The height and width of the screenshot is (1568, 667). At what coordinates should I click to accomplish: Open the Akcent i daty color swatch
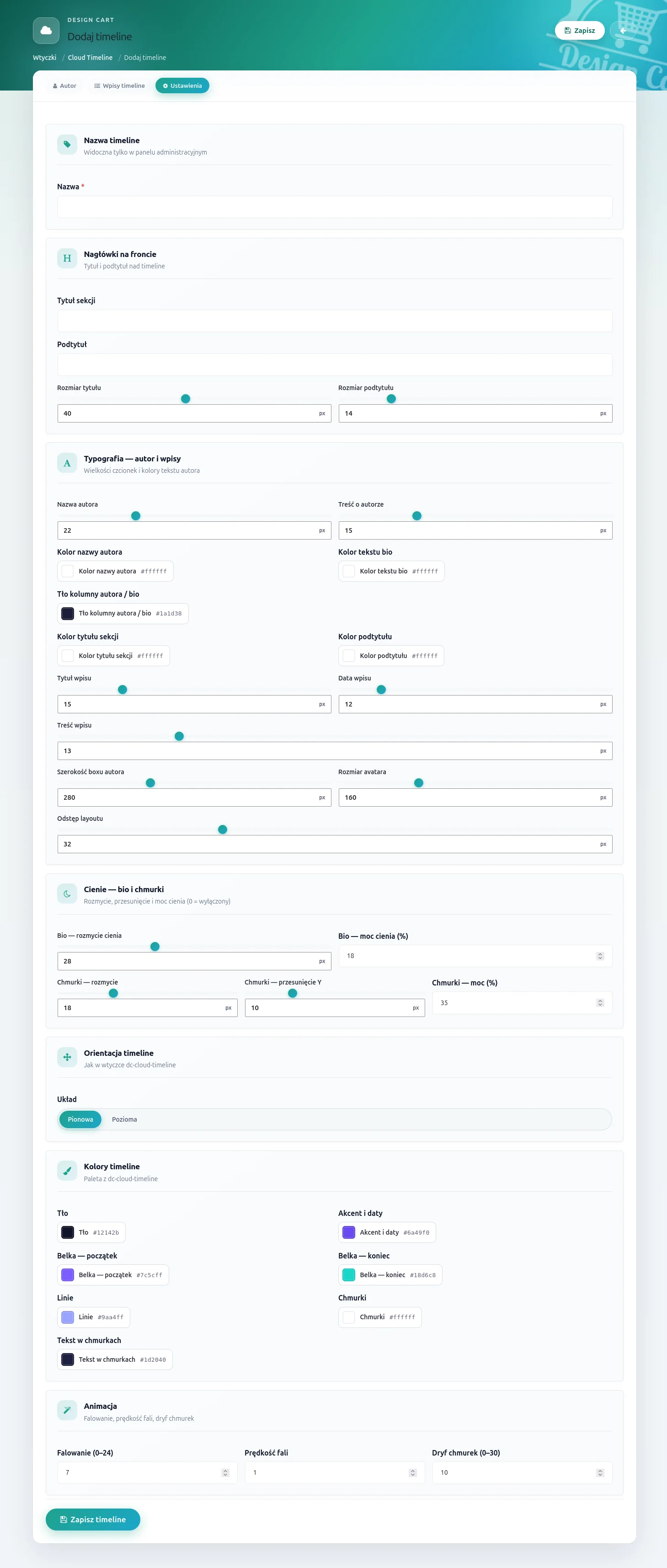(x=349, y=1232)
